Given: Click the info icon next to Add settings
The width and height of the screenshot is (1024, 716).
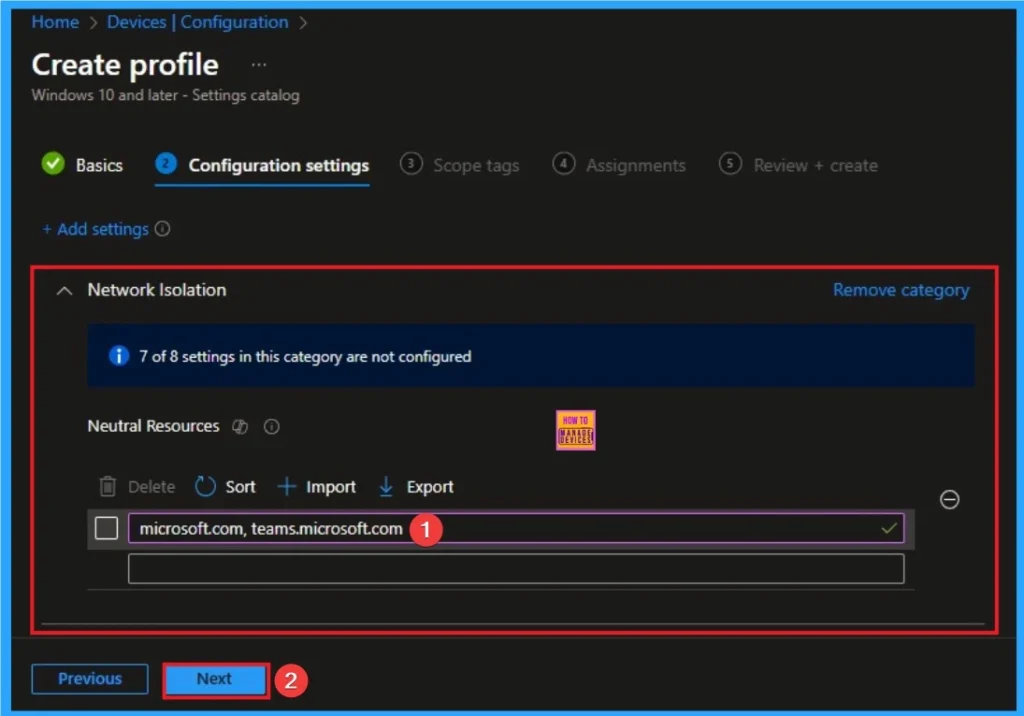Looking at the screenshot, I should click(163, 229).
